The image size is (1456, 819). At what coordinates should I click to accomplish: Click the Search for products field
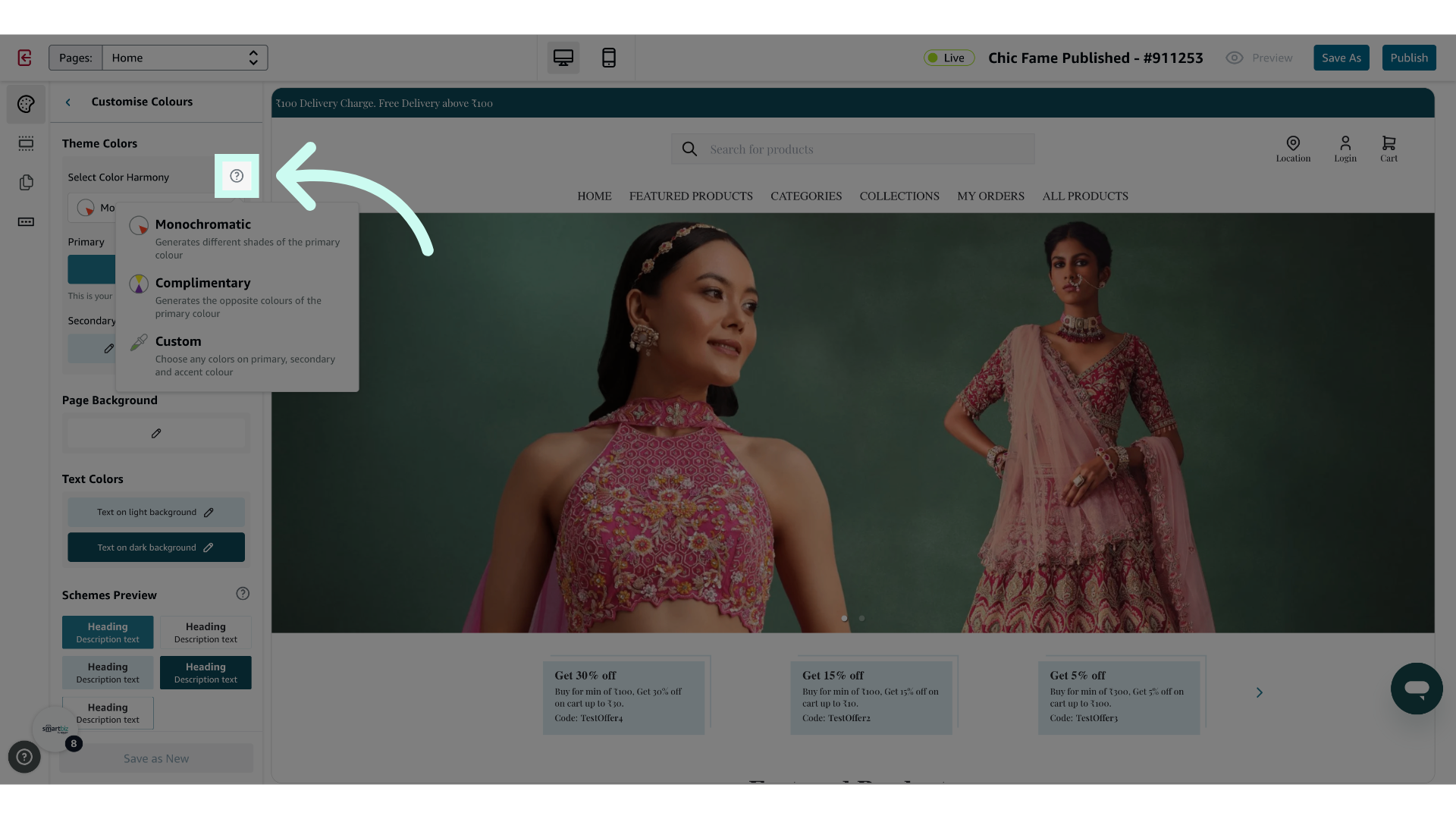tap(853, 149)
